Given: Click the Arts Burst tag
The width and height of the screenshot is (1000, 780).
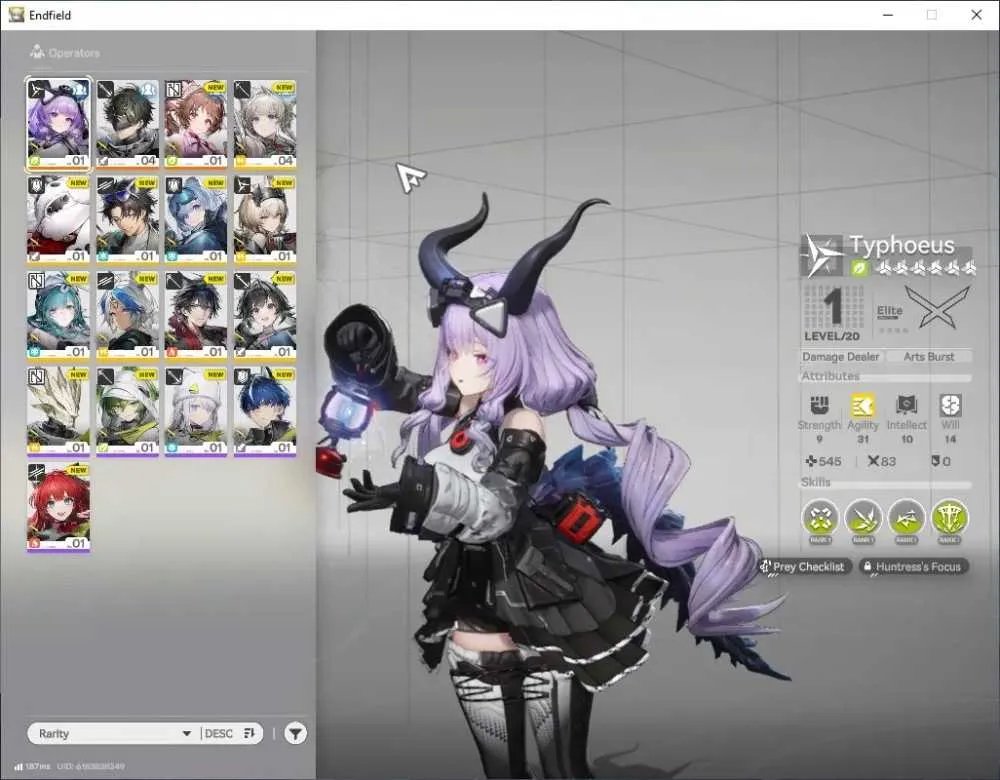Looking at the screenshot, I should click(x=929, y=357).
